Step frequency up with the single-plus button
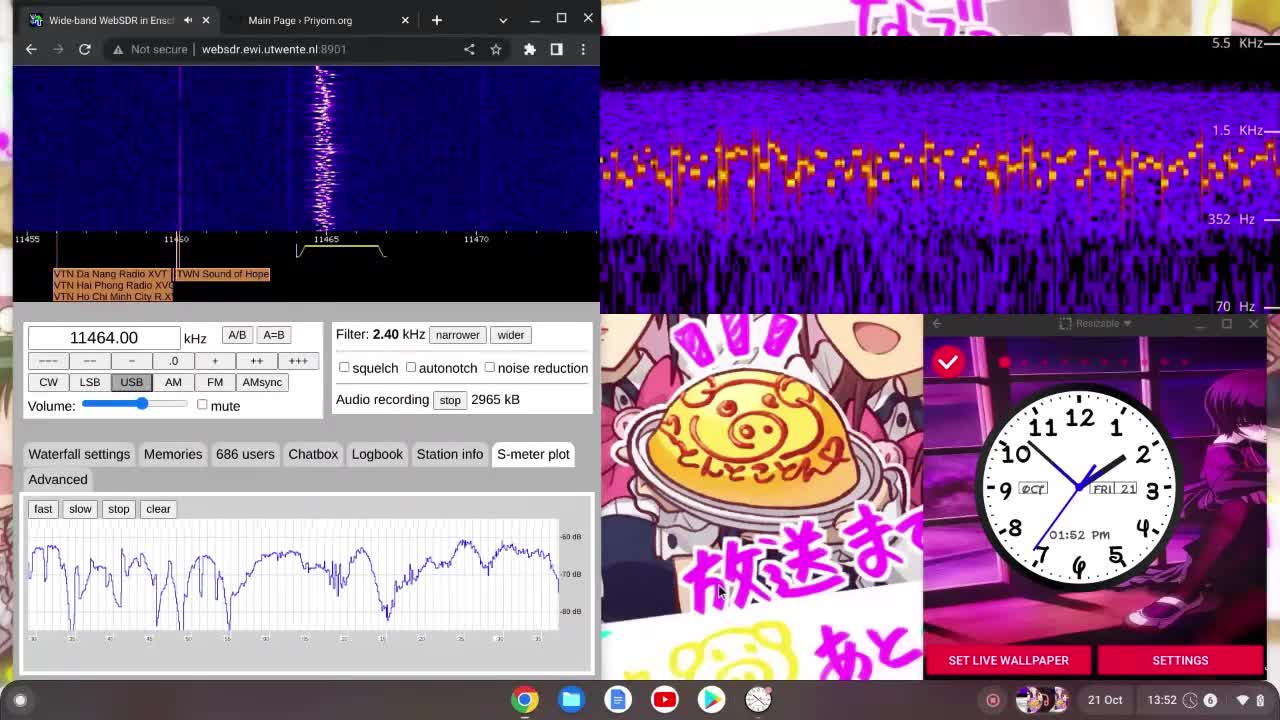This screenshot has height=720, width=1280. tap(214, 361)
